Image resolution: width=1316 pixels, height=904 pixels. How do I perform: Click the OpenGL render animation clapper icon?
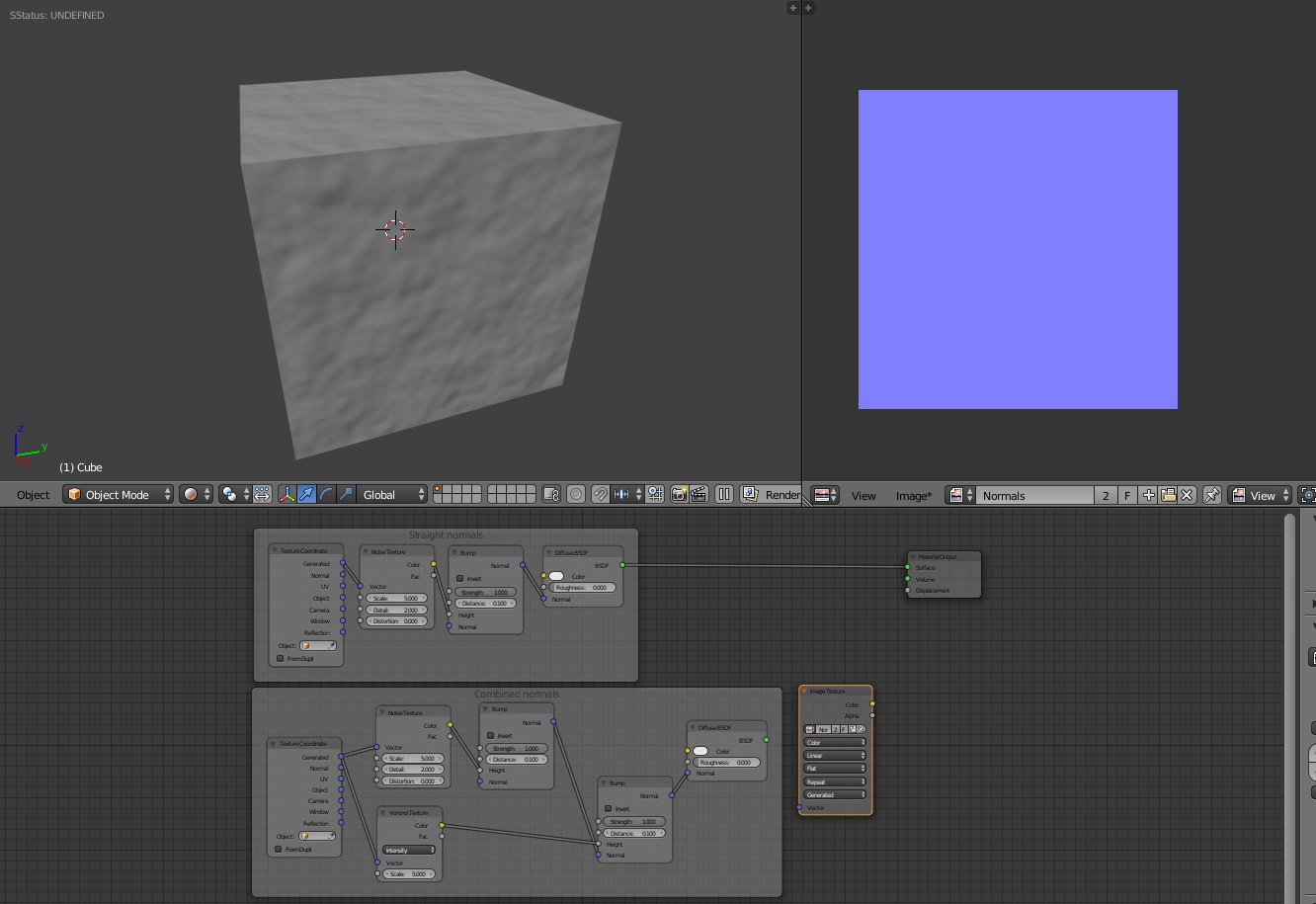[699, 495]
